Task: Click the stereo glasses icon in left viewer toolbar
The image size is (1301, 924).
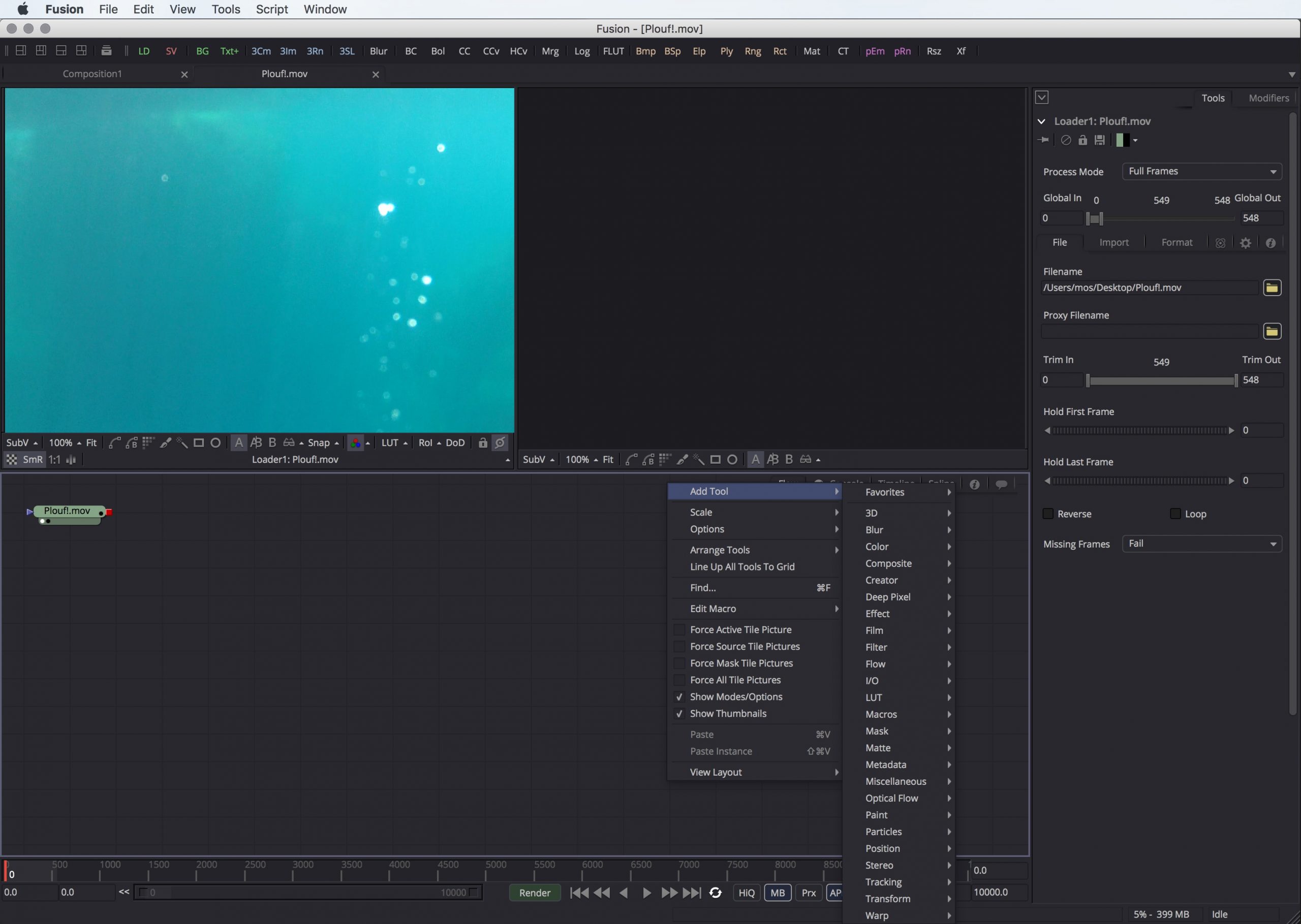Action: tap(289, 442)
